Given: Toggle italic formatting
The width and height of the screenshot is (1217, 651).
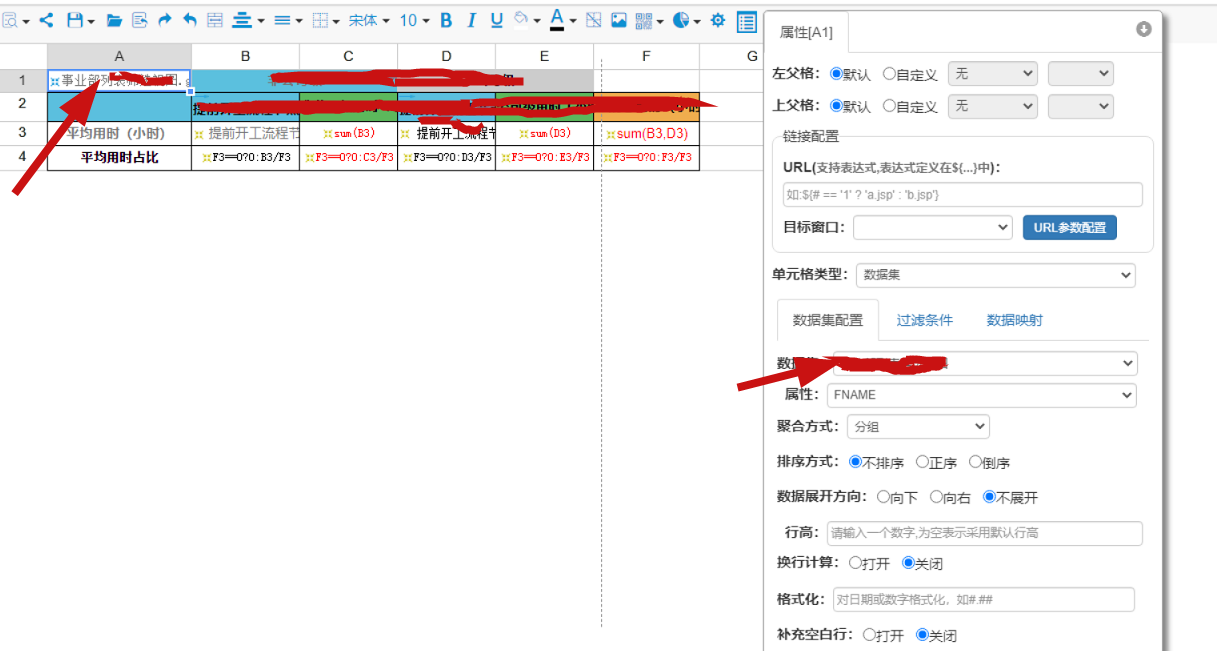Looking at the screenshot, I should point(471,20).
